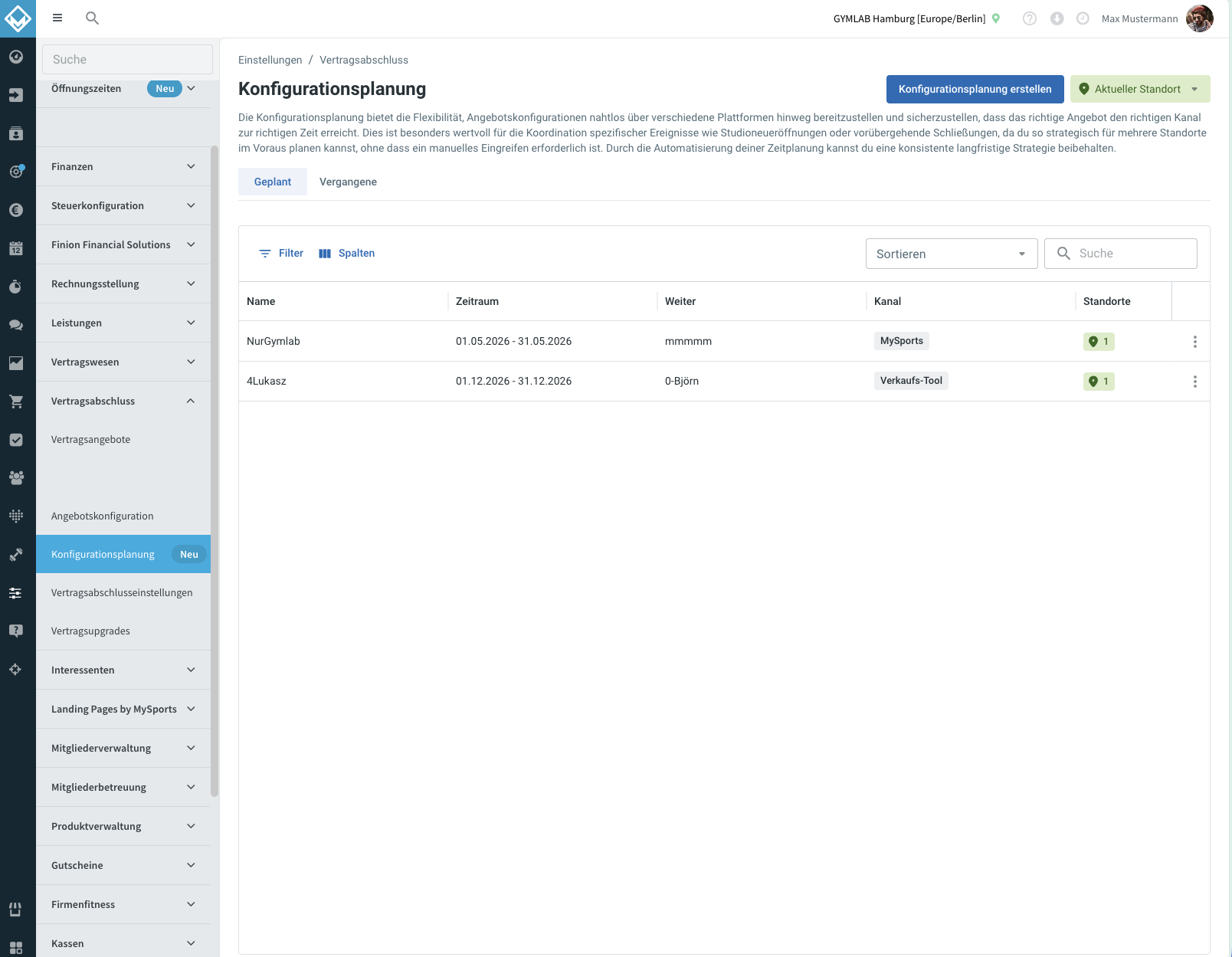Open the dotted heart icon in sidebar
Viewport: 1232px width, 957px height.
tap(16, 516)
